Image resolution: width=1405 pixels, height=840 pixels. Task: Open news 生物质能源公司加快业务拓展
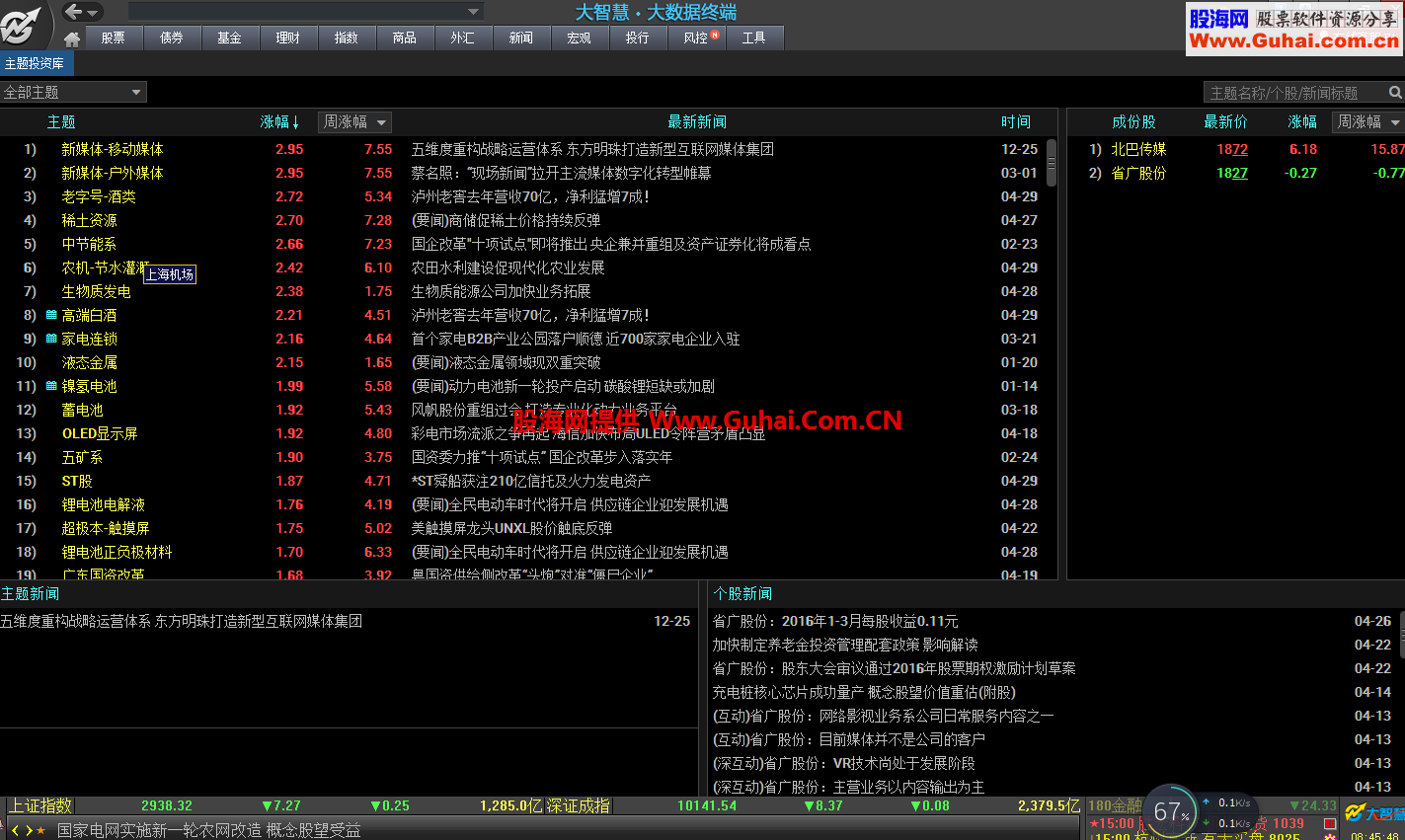501,291
